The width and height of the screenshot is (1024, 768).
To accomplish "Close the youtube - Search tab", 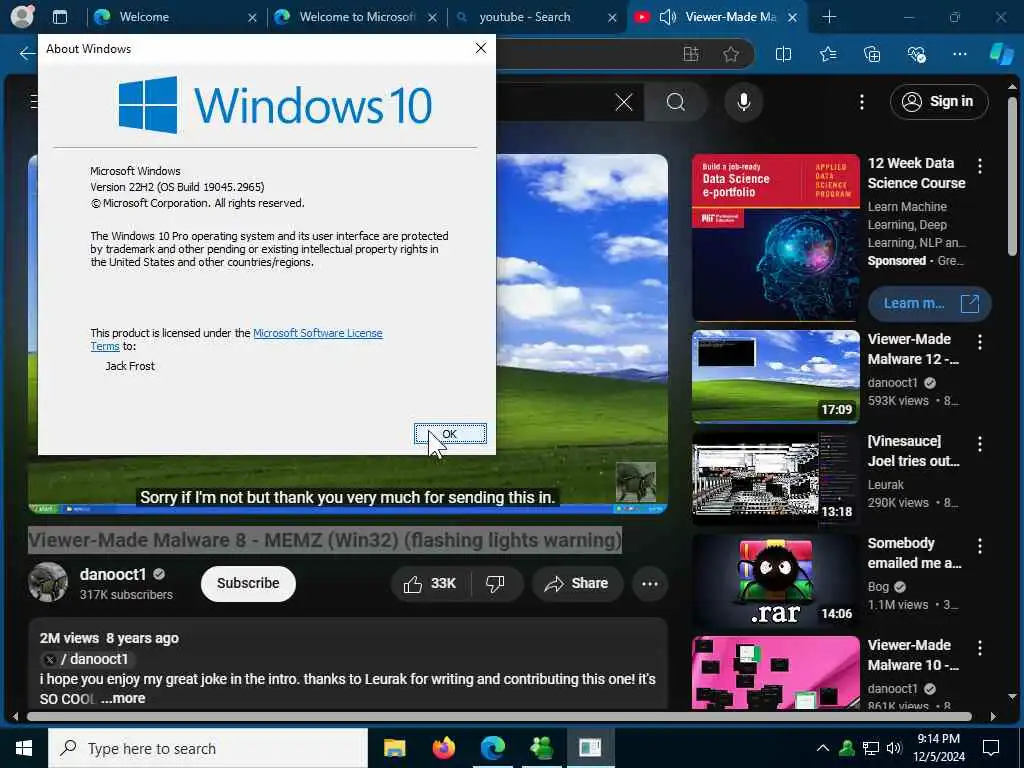I will tap(612, 18).
